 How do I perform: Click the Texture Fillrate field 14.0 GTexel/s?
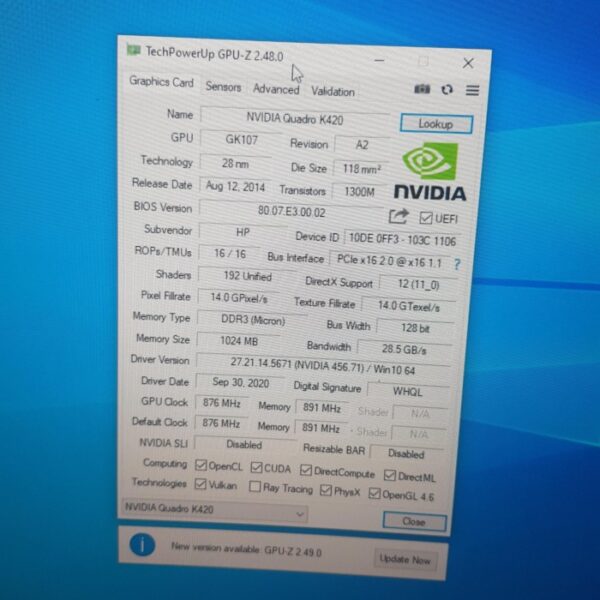tap(409, 306)
